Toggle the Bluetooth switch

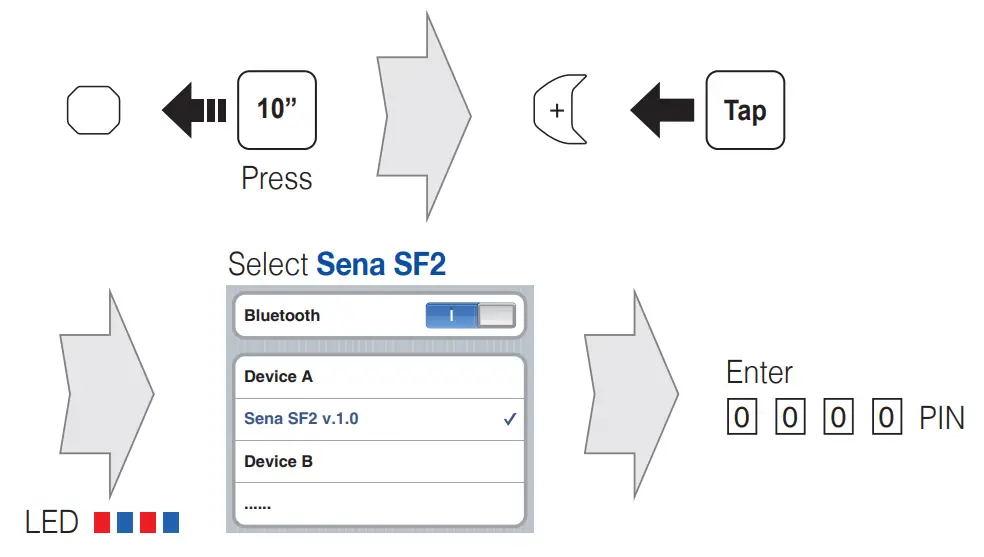point(470,316)
